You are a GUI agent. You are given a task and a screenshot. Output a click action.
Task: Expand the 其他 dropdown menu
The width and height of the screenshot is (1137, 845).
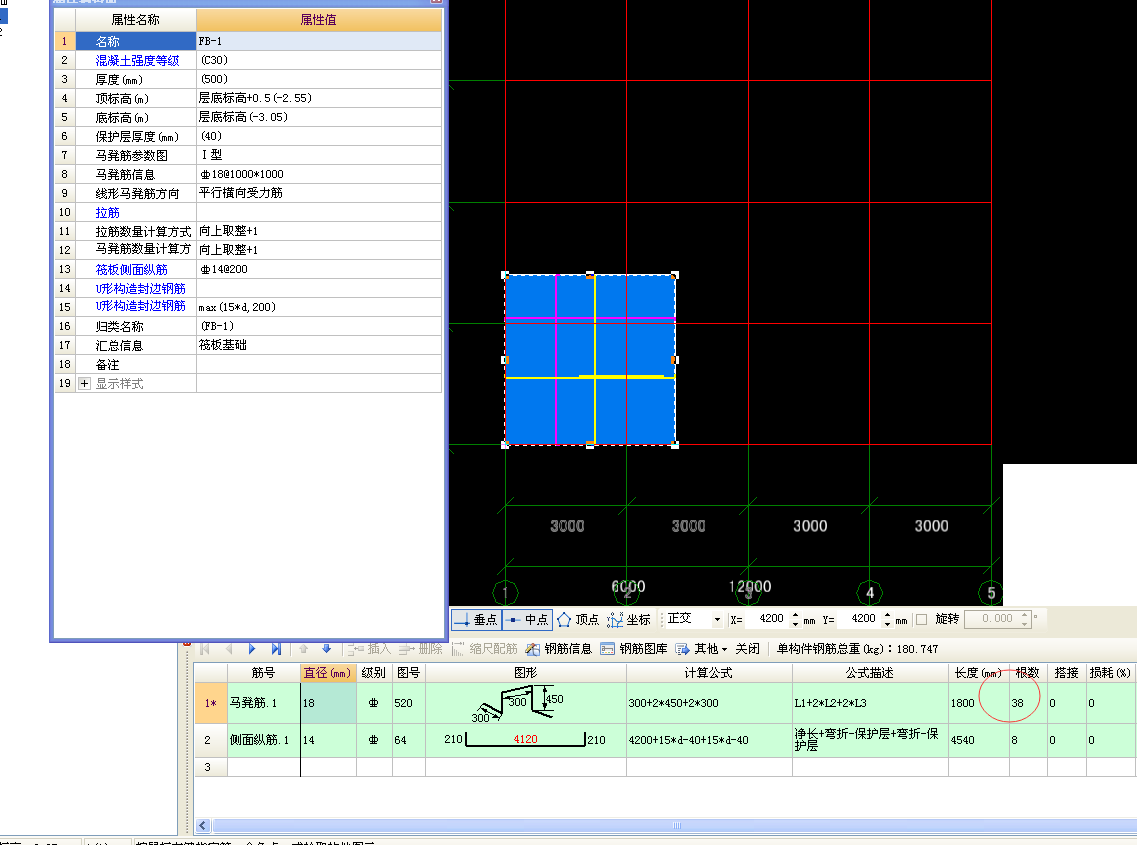click(x=701, y=648)
